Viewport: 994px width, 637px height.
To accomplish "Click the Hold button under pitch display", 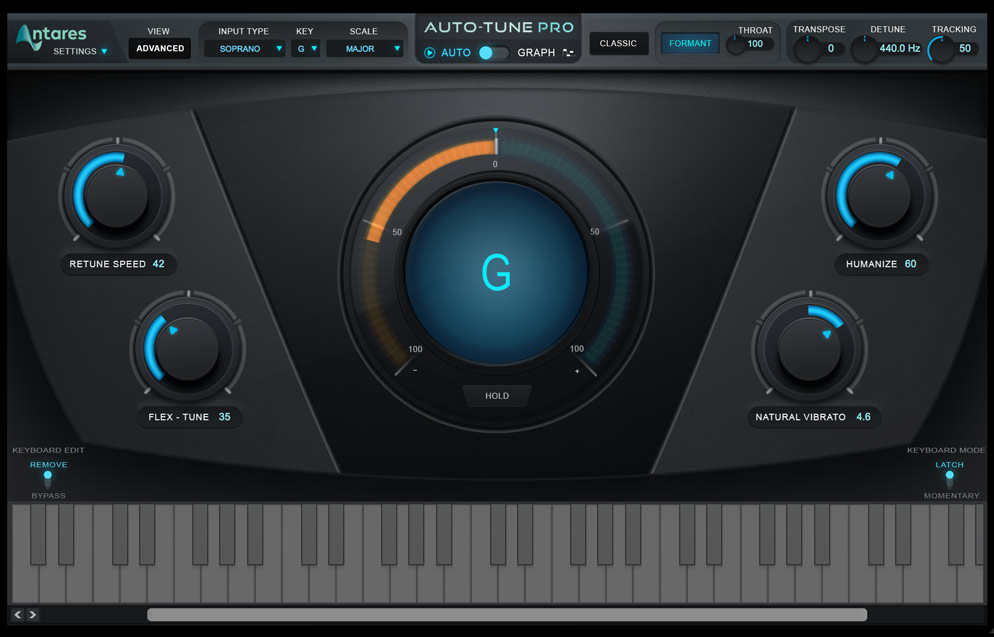I will 497,396.
